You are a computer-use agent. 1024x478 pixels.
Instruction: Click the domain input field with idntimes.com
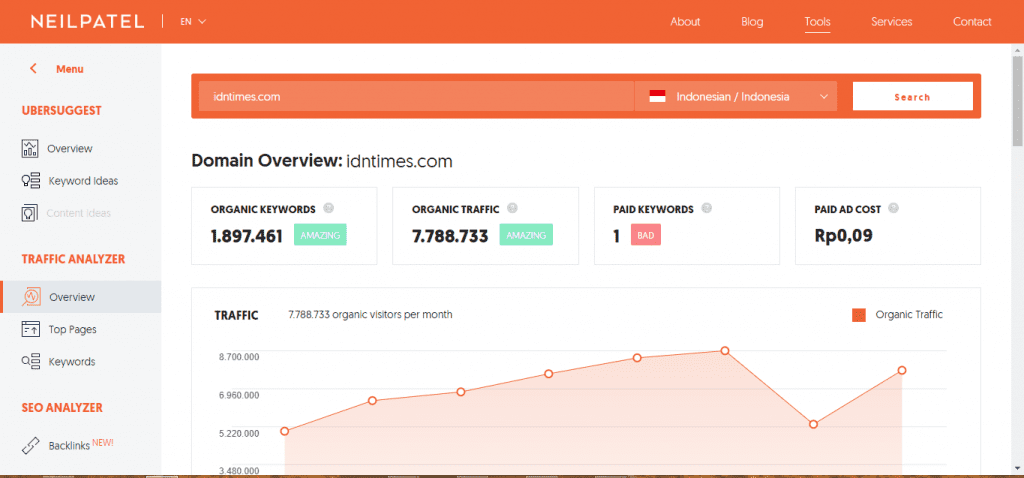pos(416,97)
